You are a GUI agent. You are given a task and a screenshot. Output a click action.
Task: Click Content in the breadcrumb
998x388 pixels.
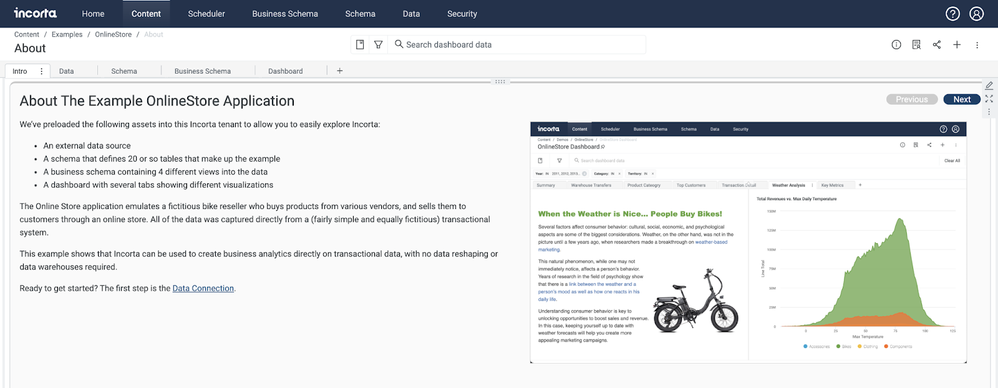27,34
